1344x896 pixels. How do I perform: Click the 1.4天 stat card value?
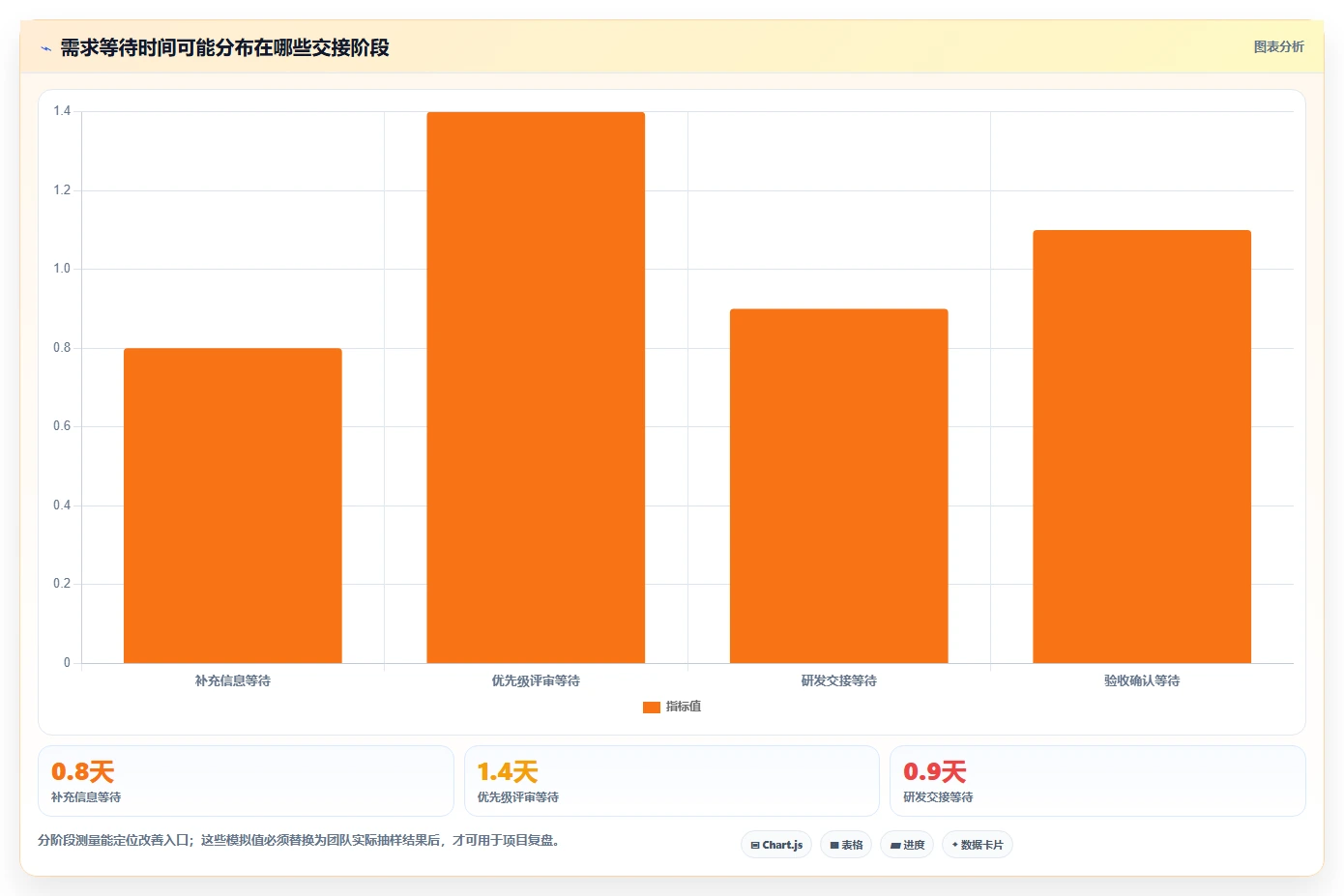[508, 772]
